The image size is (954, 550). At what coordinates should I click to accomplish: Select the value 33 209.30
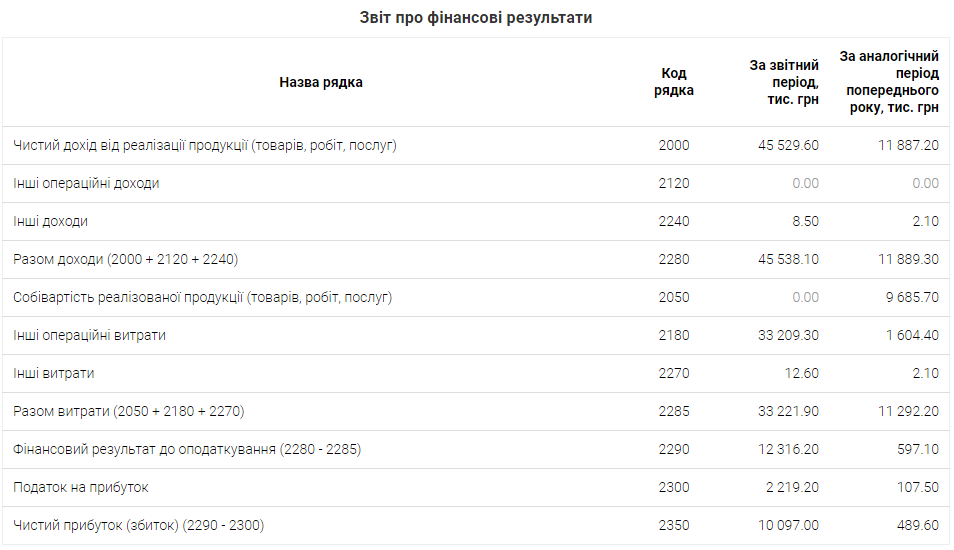click(787, 335)
